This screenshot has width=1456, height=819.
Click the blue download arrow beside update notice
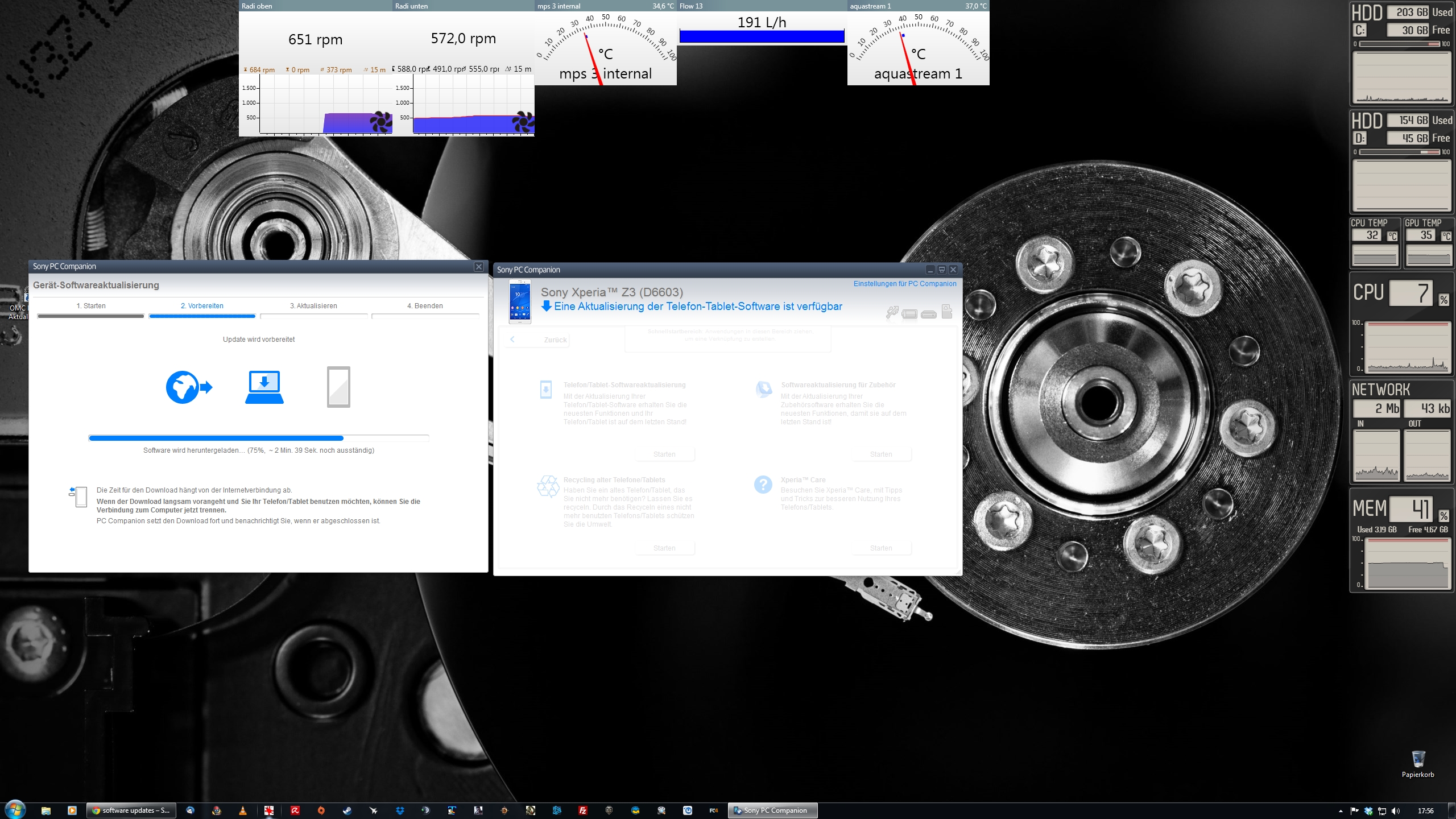click(546, 306)
